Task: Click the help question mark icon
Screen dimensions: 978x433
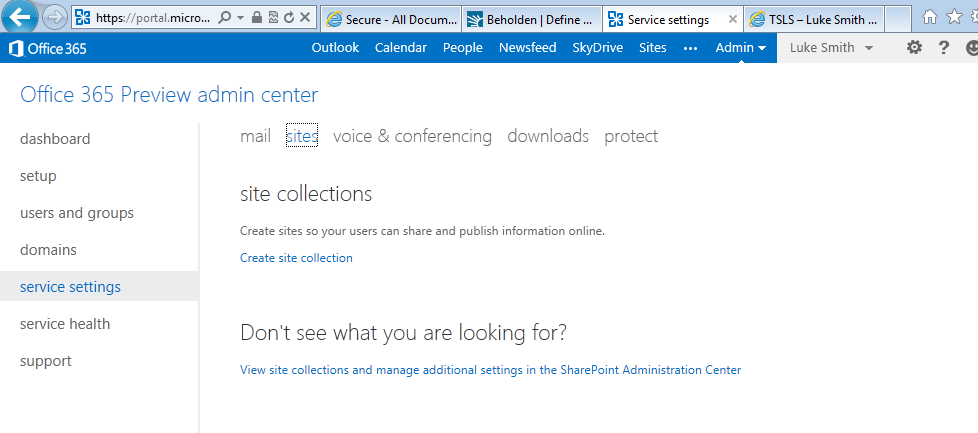Action: [943, 48]
